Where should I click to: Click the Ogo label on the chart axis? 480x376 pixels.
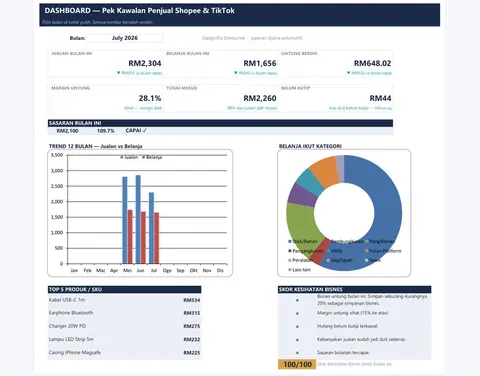tap(167, 270)
